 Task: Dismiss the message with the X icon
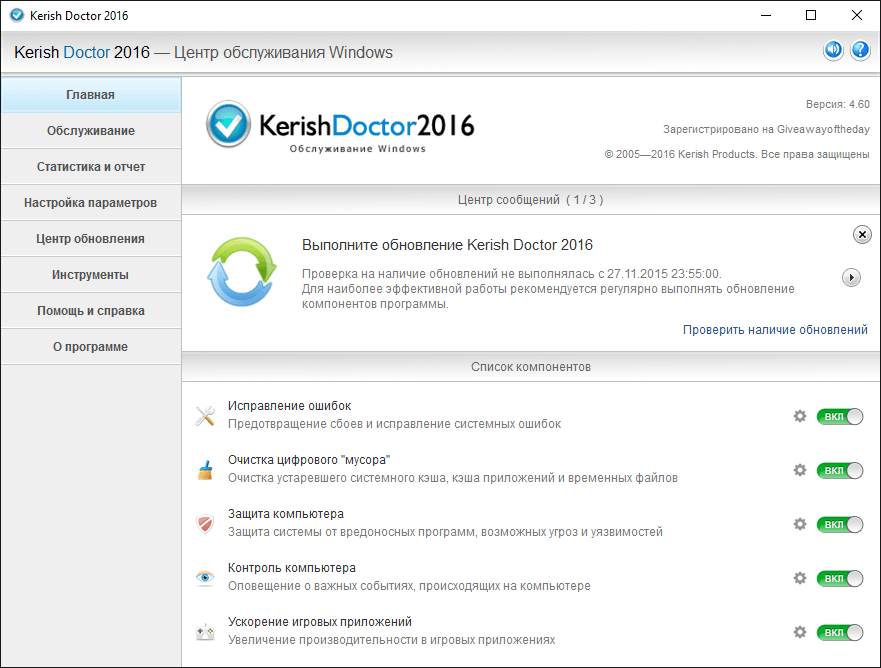click(862, 234)
